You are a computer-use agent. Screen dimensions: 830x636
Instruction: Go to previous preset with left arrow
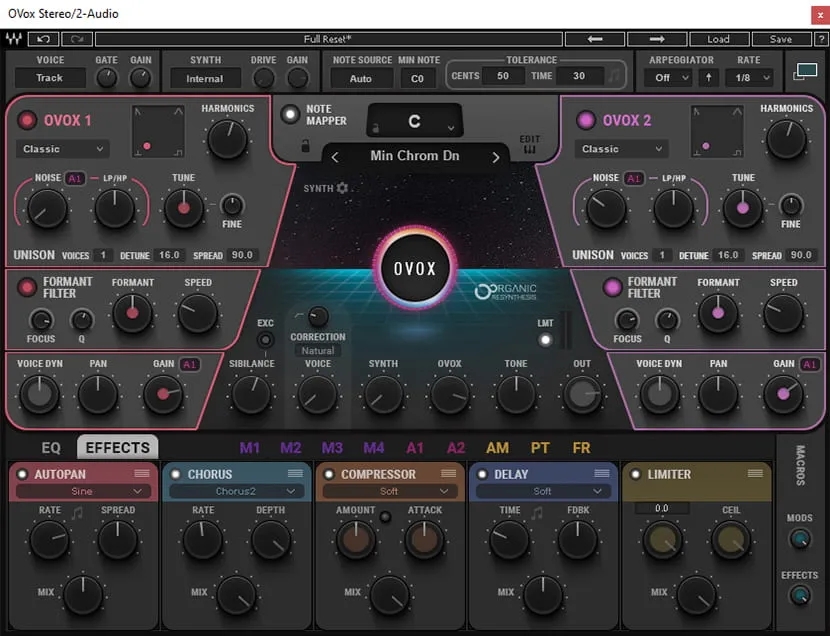(595, 39)
